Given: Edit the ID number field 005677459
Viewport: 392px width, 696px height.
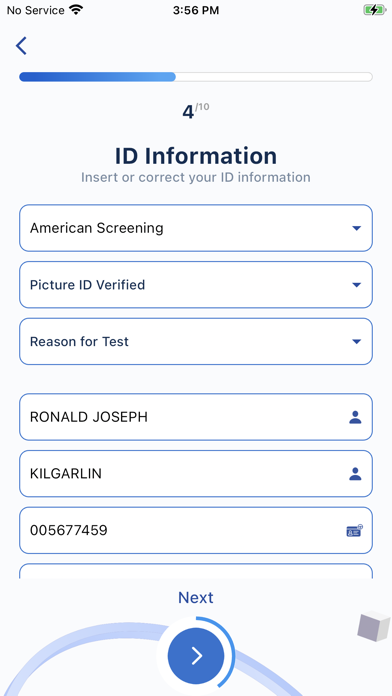Looking at the screenshot, I should 196,530.
